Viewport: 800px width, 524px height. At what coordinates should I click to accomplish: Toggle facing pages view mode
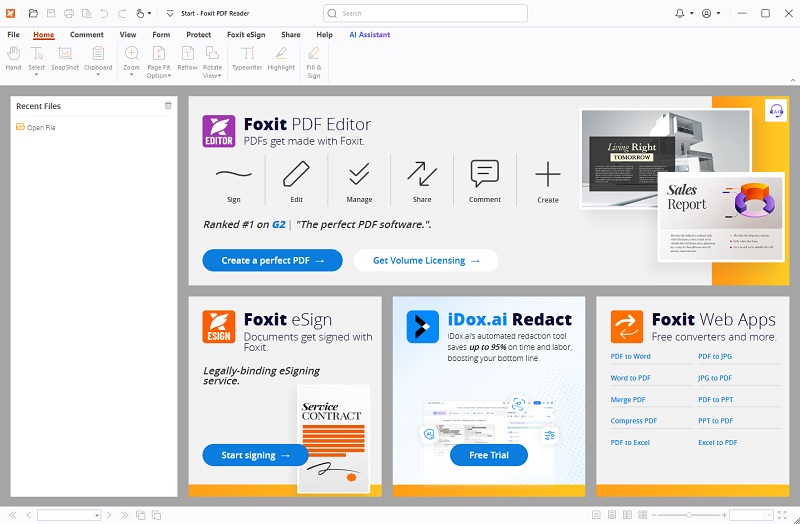(628, 515)
